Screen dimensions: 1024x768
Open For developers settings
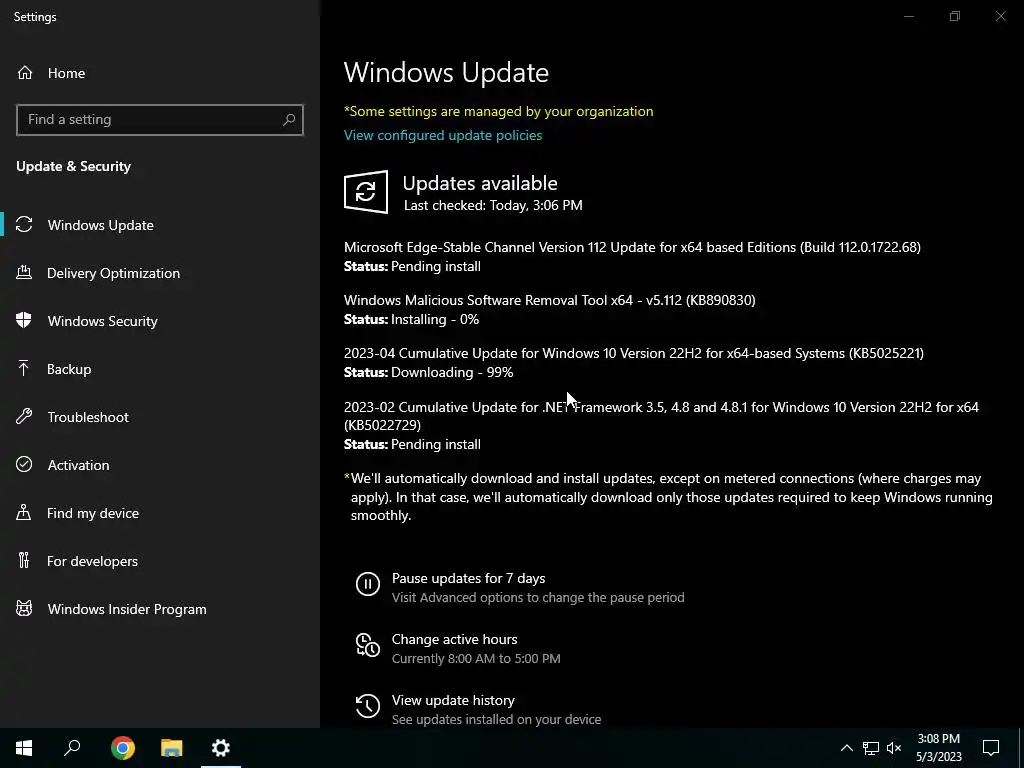[x=92, y=561]
